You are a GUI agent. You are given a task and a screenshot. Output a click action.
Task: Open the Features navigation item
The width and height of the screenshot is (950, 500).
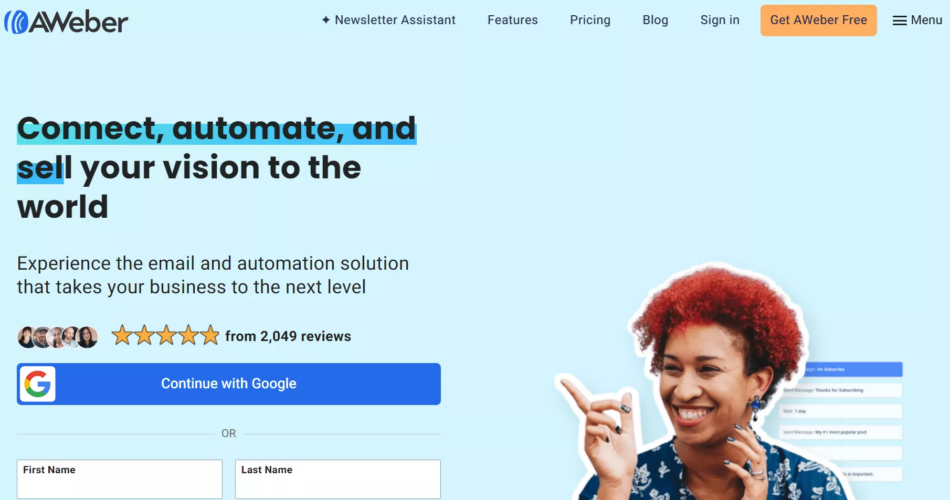pos(513,20)
